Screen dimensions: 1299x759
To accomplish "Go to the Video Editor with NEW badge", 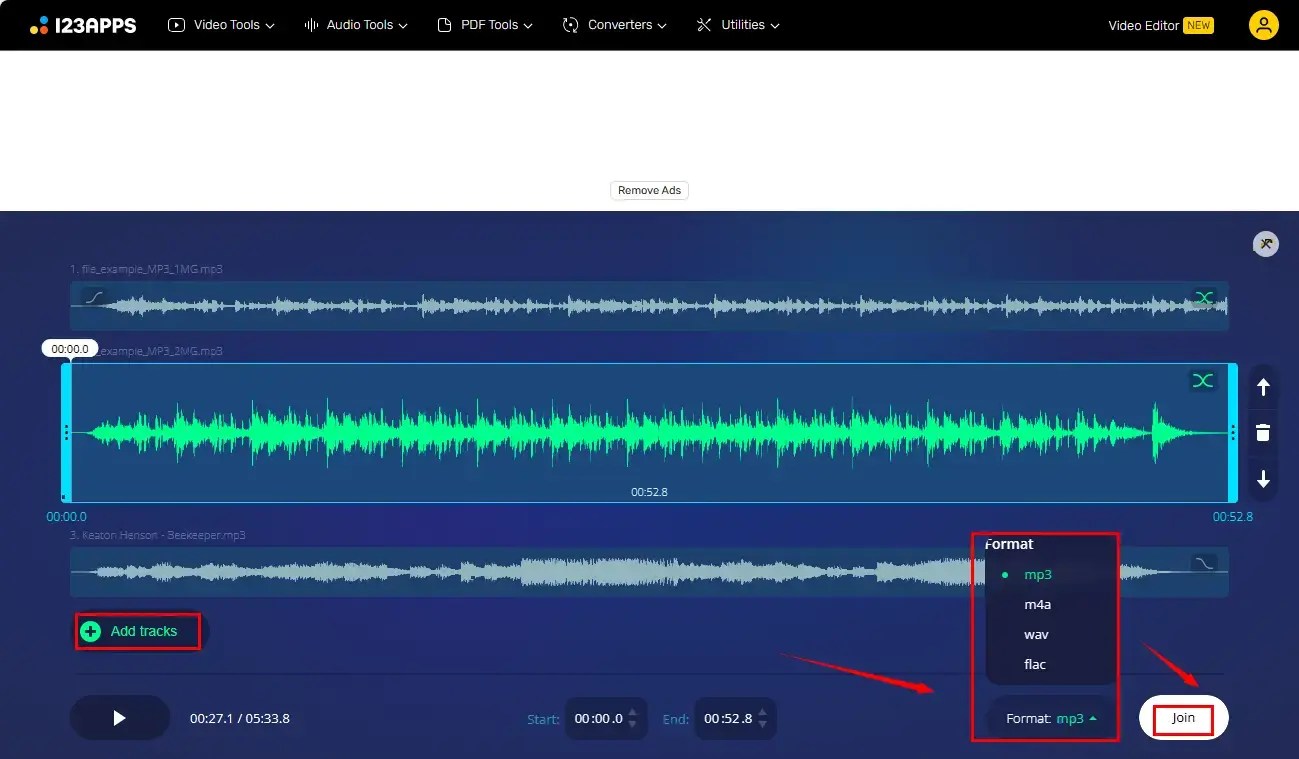I will (1159, 25).
